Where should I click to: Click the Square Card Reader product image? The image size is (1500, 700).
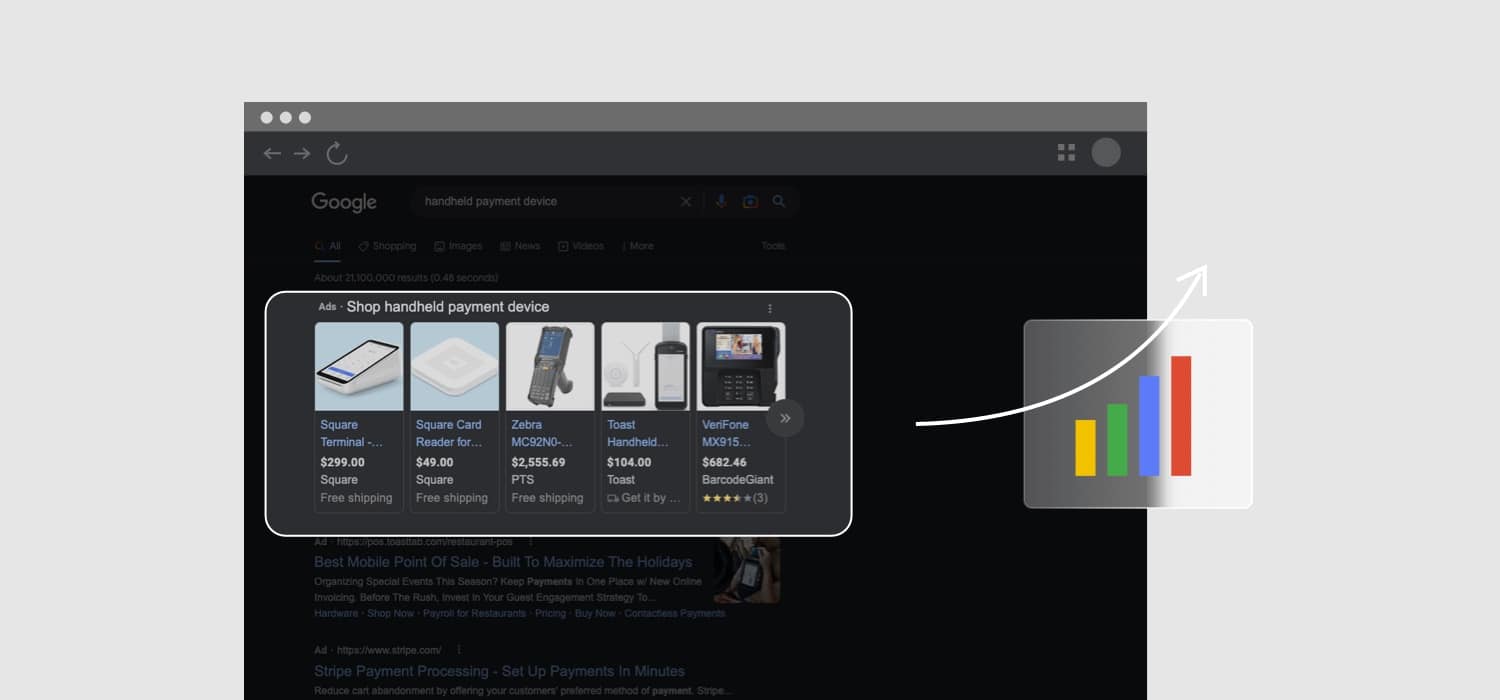[455, 366]
